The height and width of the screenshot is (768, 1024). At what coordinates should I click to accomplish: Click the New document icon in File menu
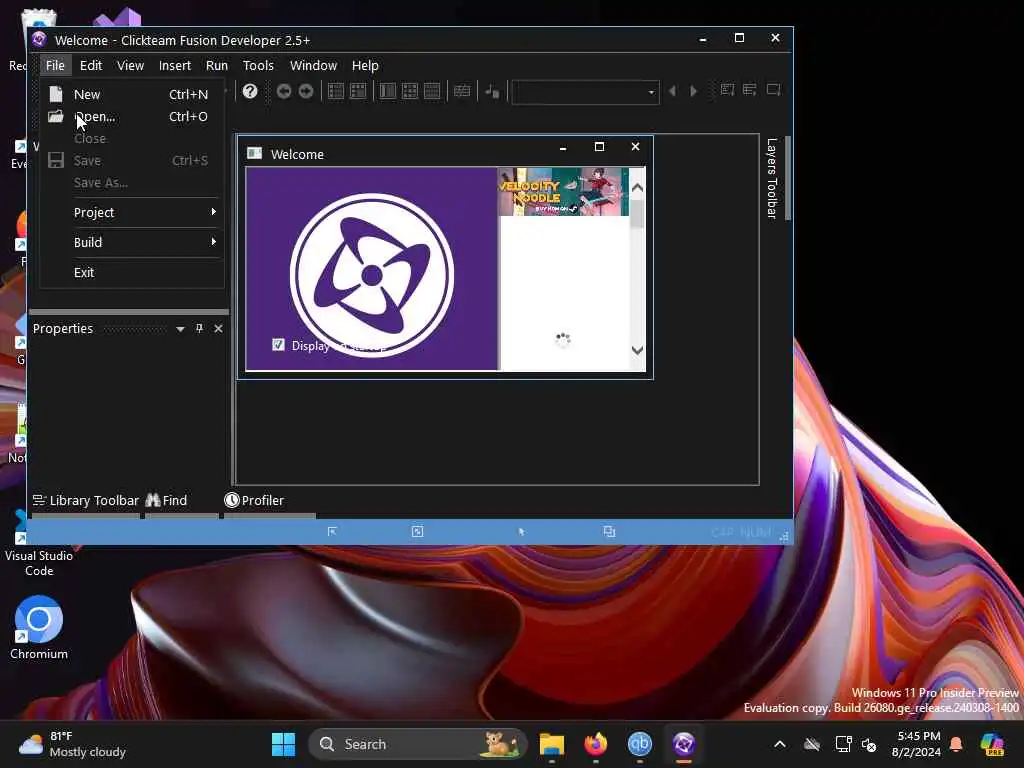pyautogui.click(x=56, y=94)
